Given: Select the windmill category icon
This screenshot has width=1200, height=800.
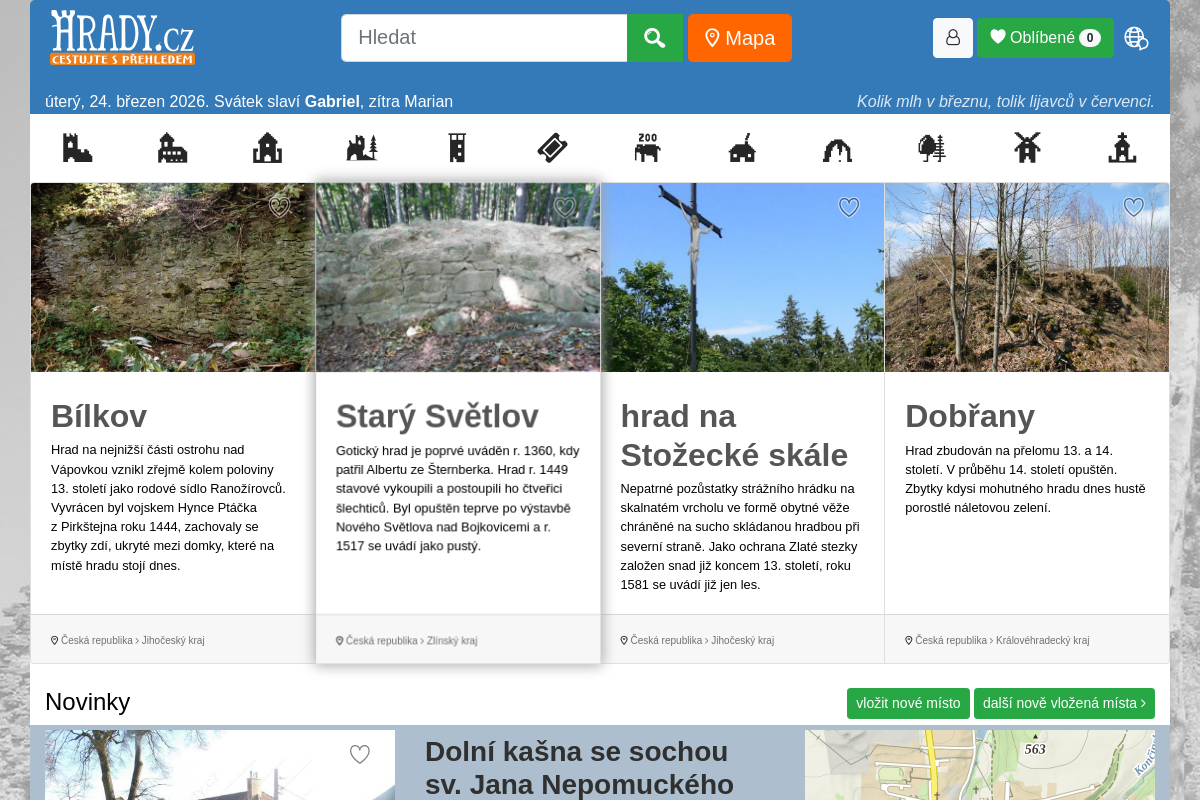Looking at the screenshot, I should click(1027, 148).
